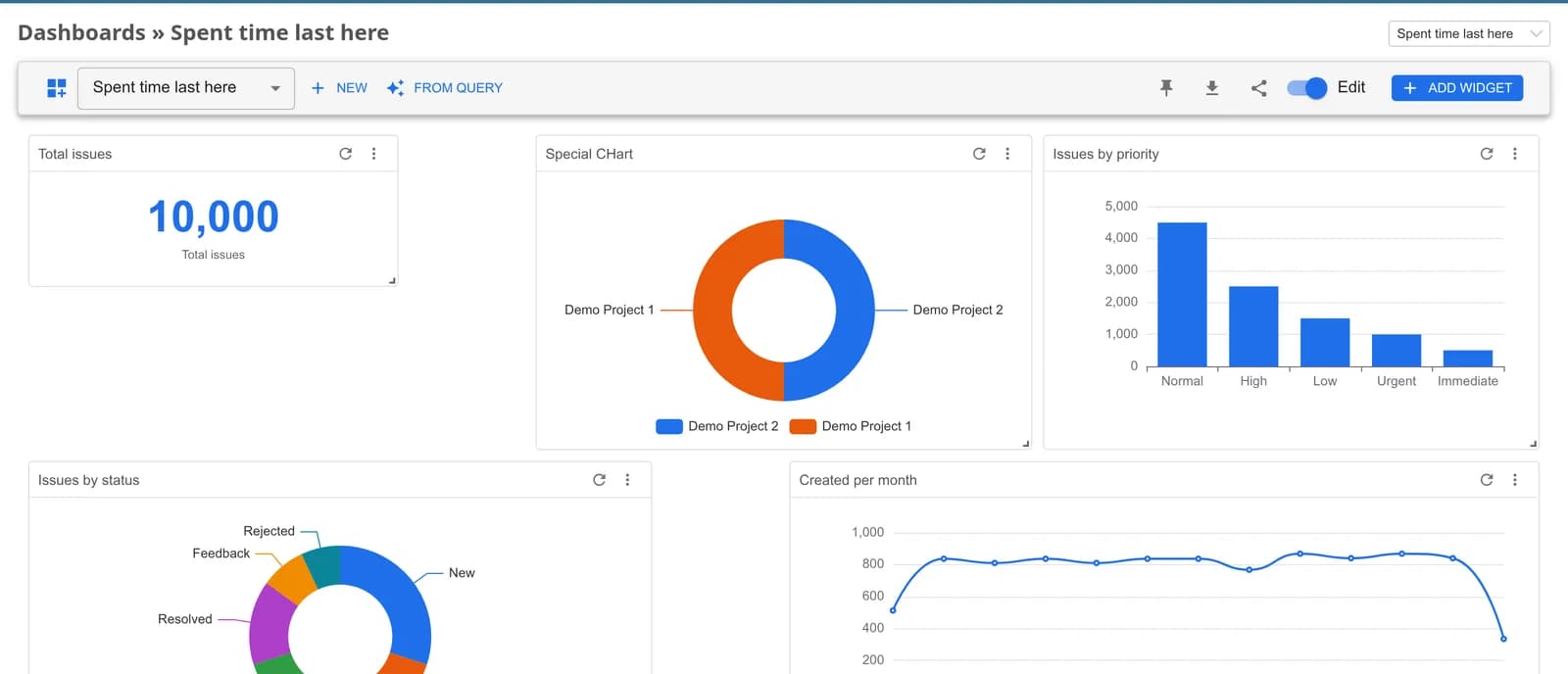Toggle Demo Project 1 legend entry
This screenshot has width=1568, height=674.
click(x=851, y=426)
